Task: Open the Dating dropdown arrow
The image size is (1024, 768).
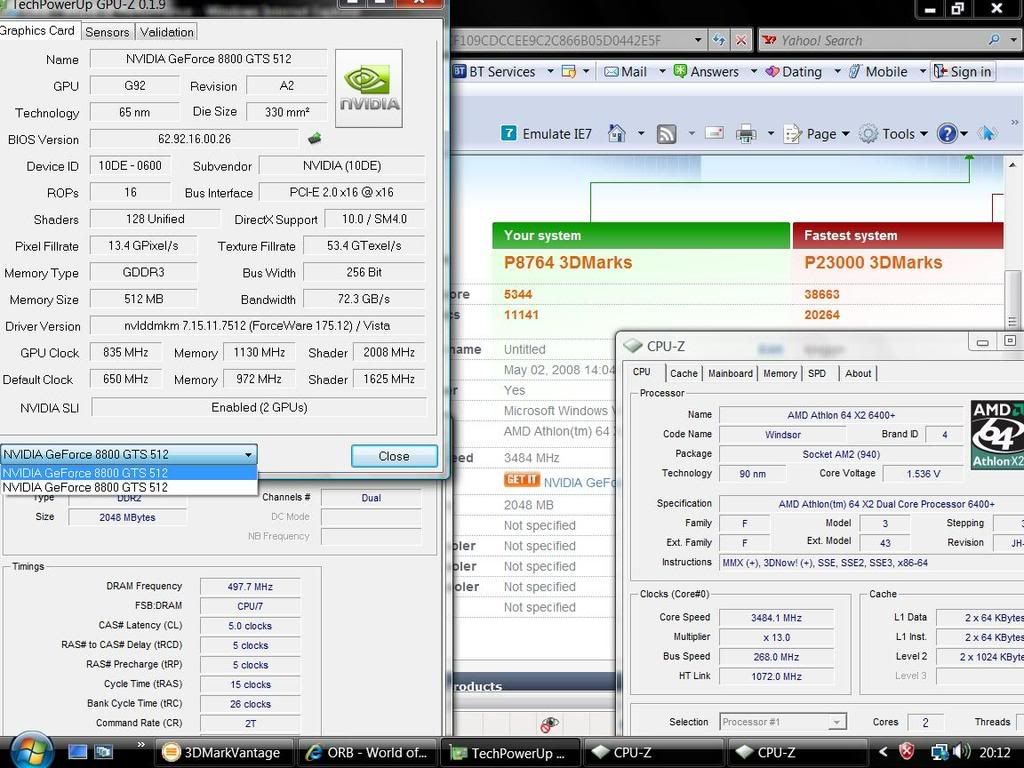Action: [x=837, y=71]
